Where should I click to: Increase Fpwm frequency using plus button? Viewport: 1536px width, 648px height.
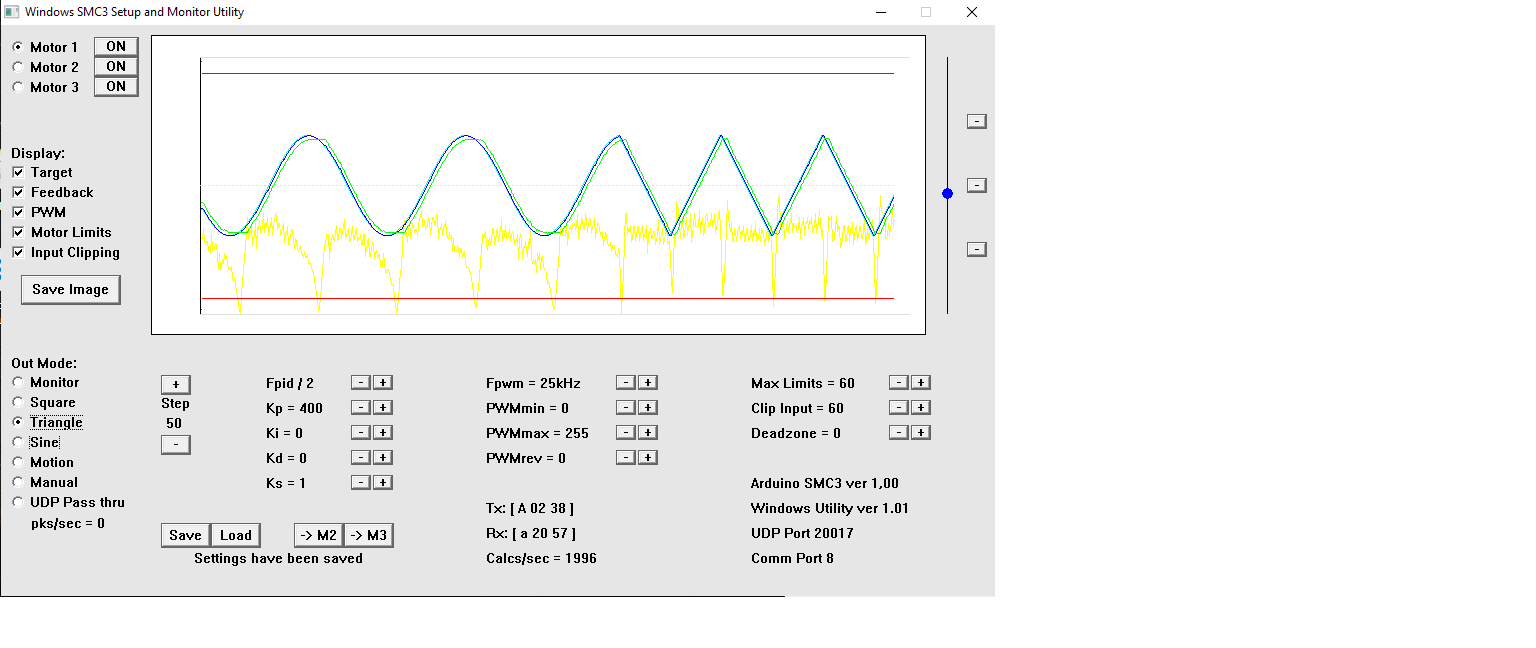(x=647, y=383)
